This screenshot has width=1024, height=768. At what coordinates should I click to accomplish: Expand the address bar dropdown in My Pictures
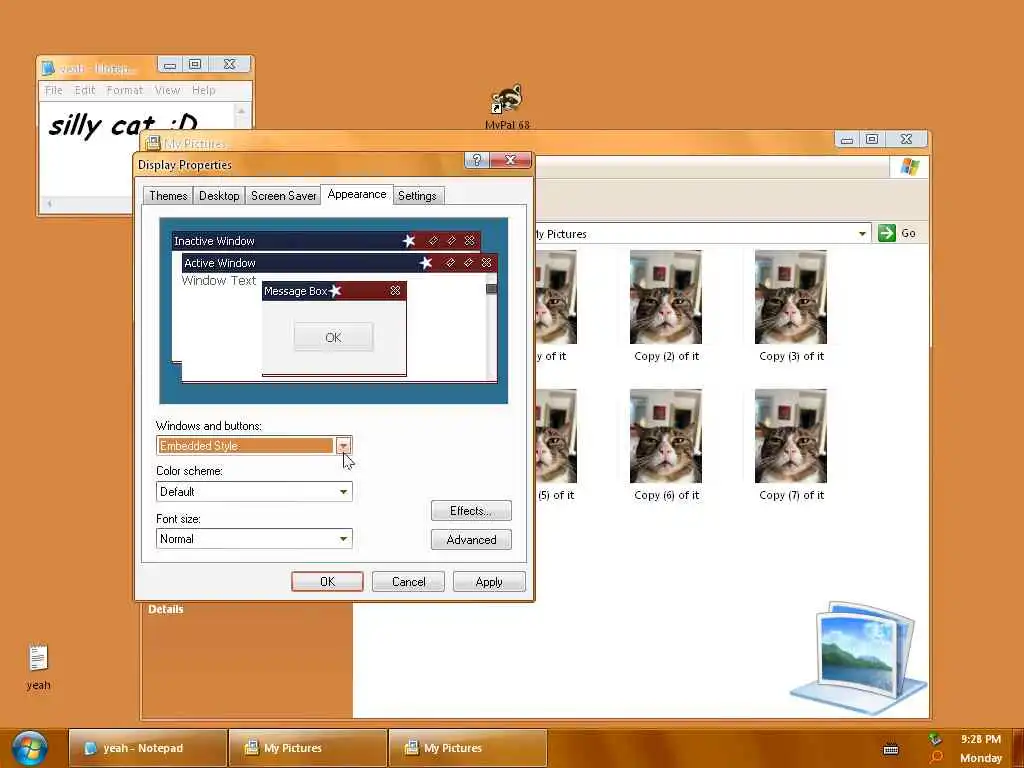coord(862,234)
